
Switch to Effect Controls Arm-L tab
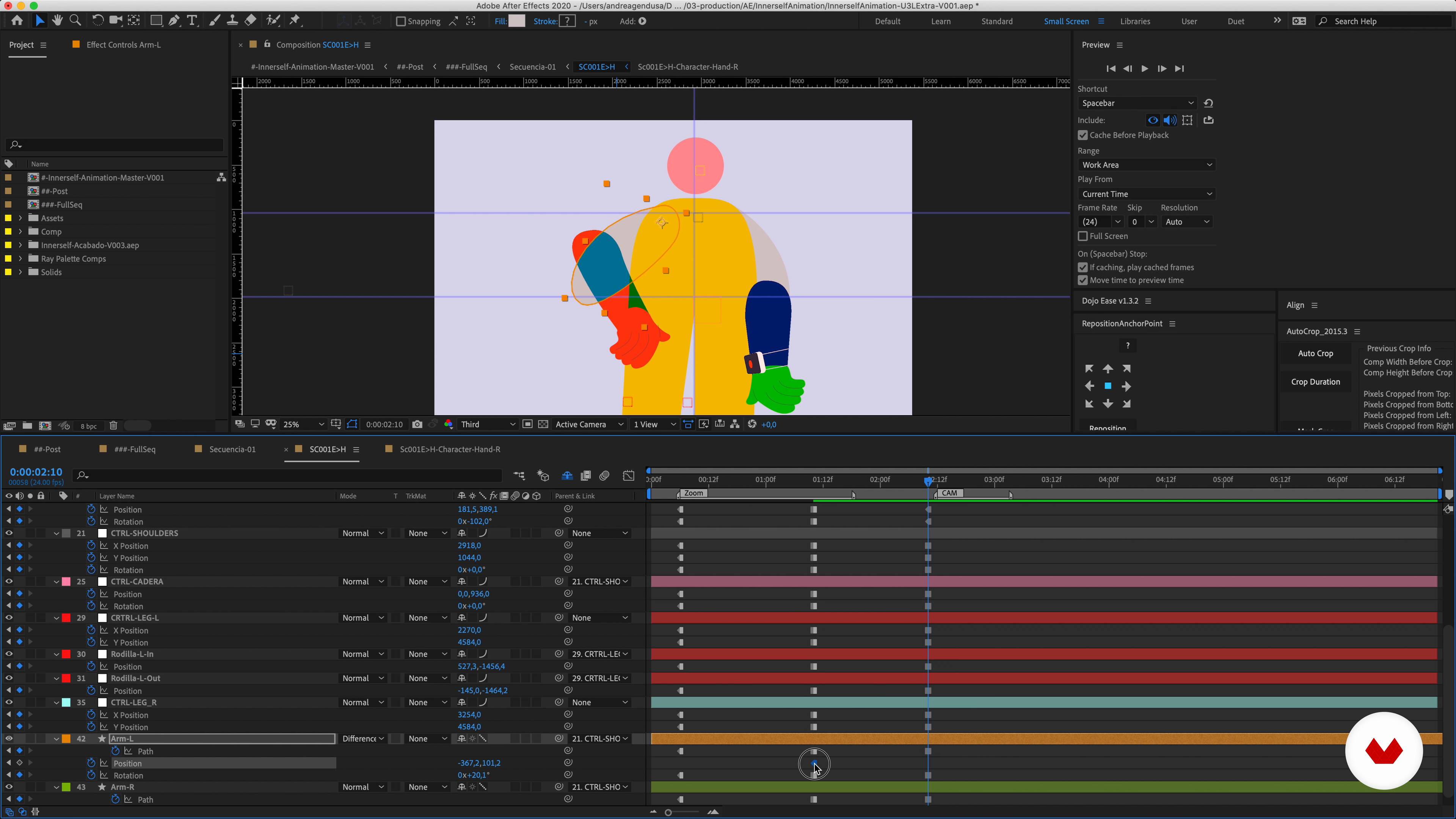(123, 45)
